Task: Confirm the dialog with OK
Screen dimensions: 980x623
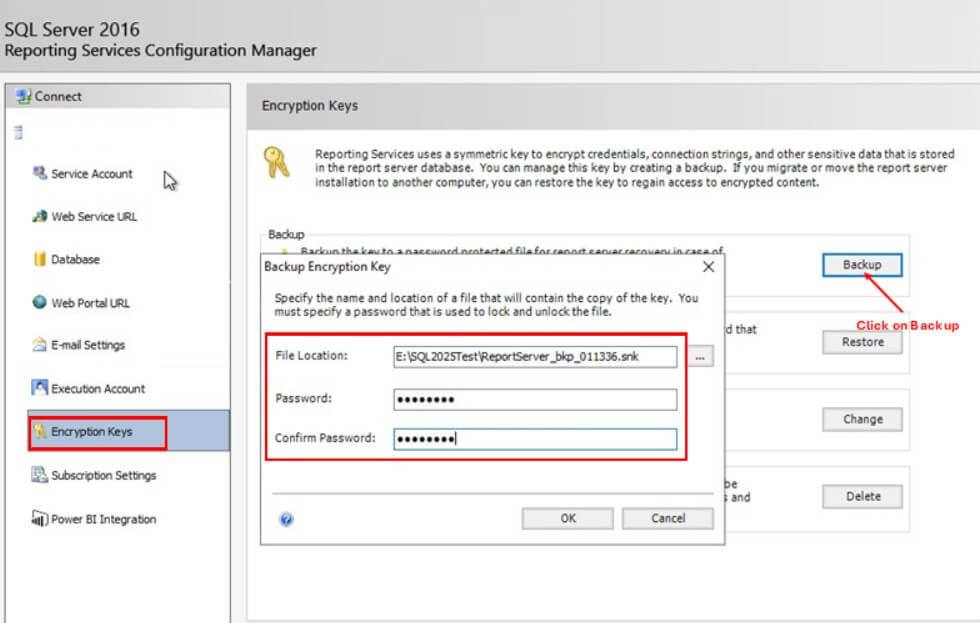Action: point(568,519)
